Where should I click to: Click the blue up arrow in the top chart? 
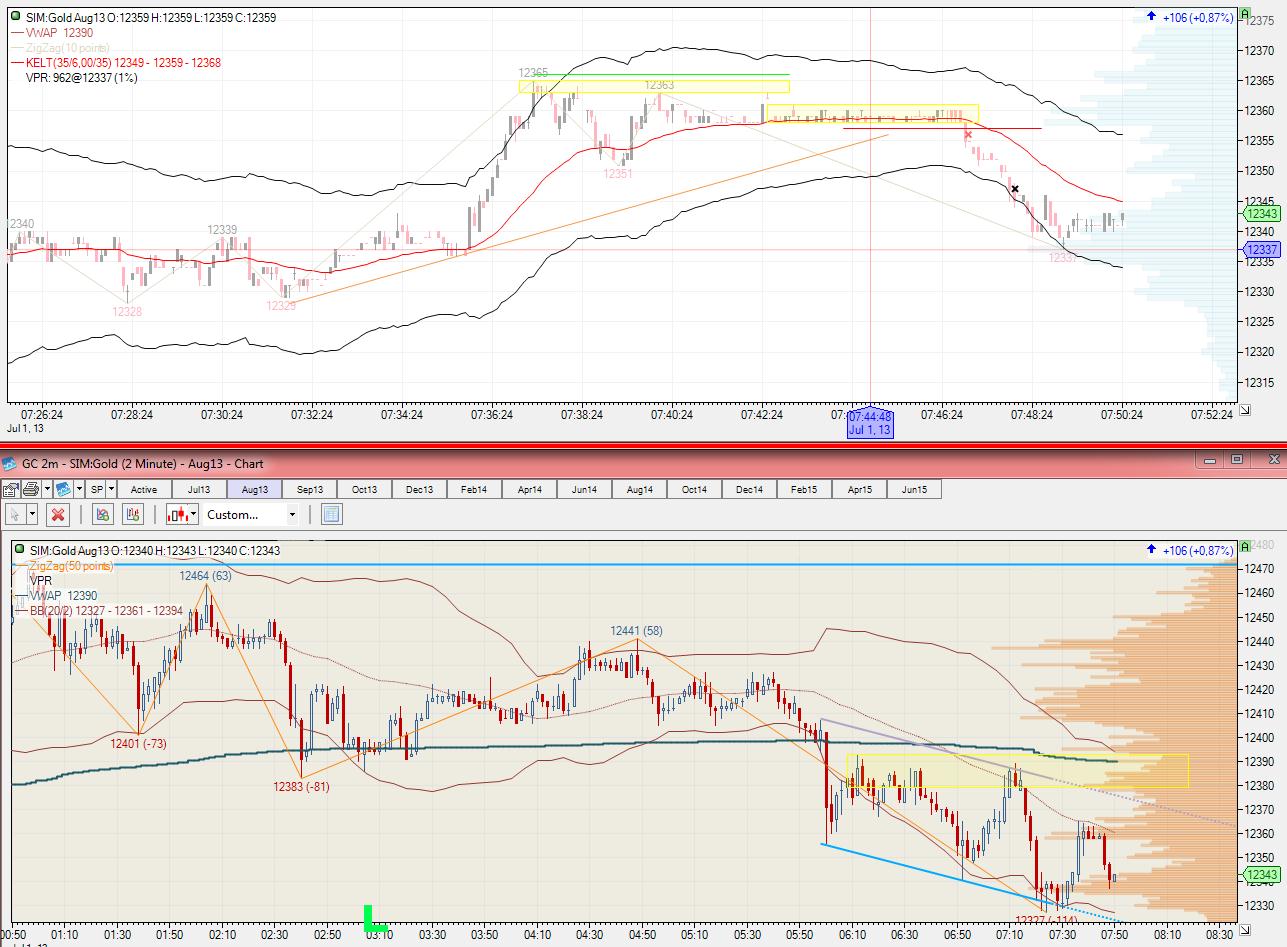(x=1152, y=17)
